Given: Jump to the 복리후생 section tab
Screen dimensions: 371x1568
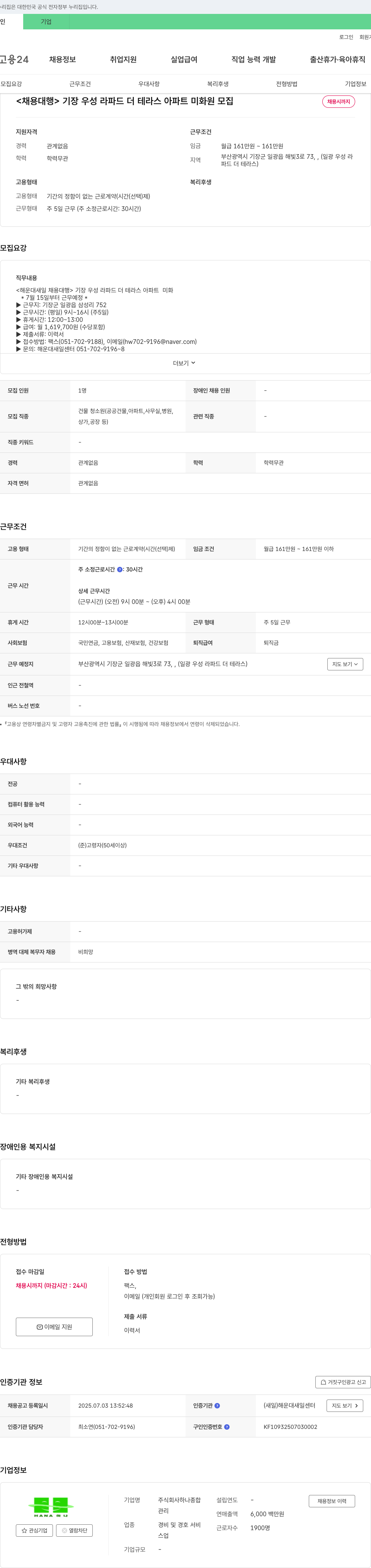Looking at the screenshot, I should 218,84.
